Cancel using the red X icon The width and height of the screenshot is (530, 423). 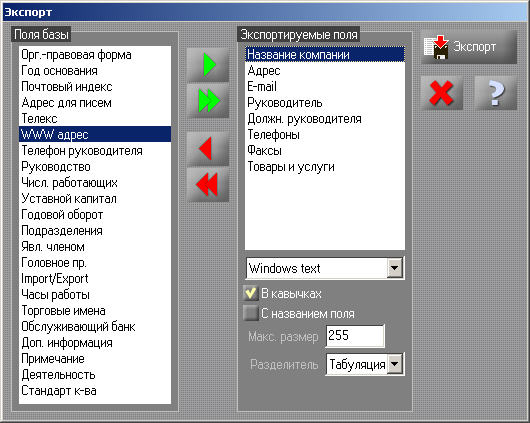(441, 93)
